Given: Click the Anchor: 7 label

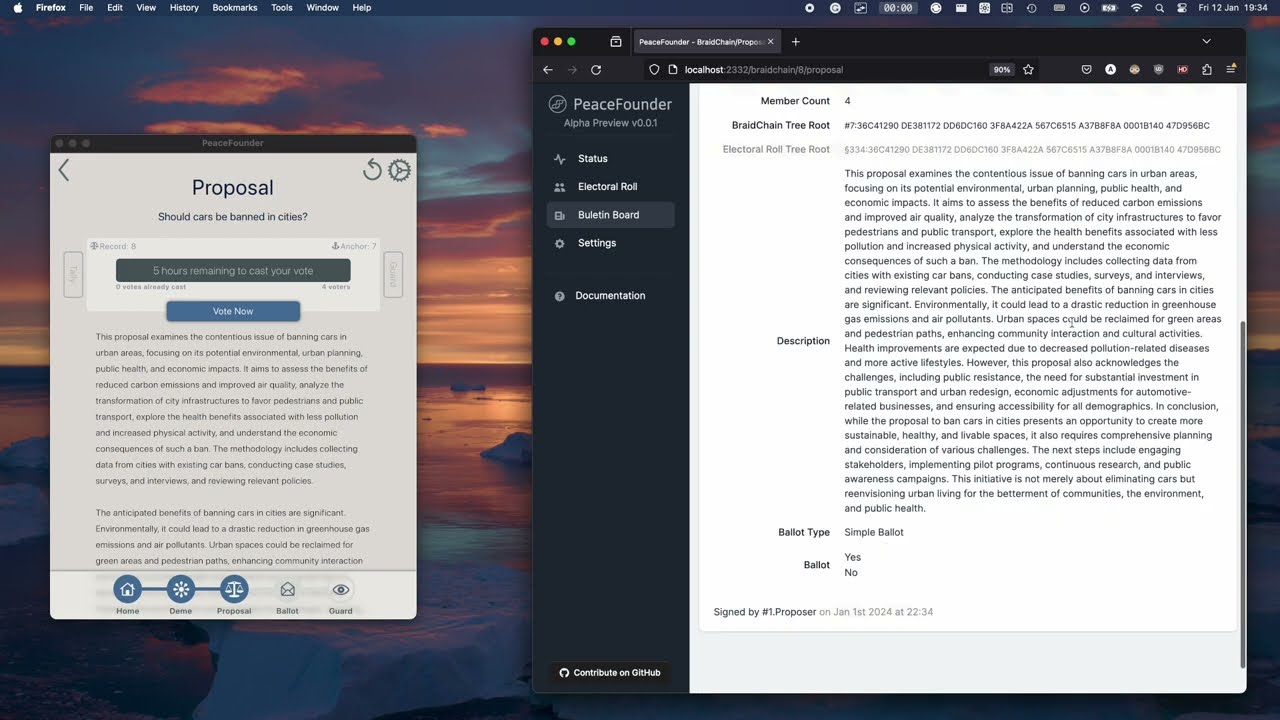Looking at the screenshot, I should 354,246.
